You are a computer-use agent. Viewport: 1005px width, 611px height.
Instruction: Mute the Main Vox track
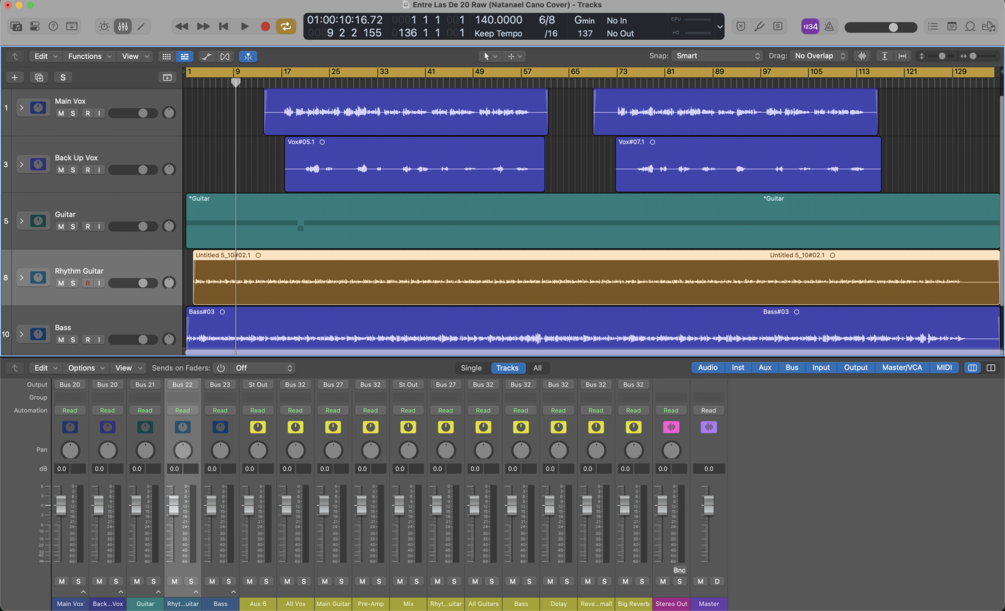tap(61, 113)
